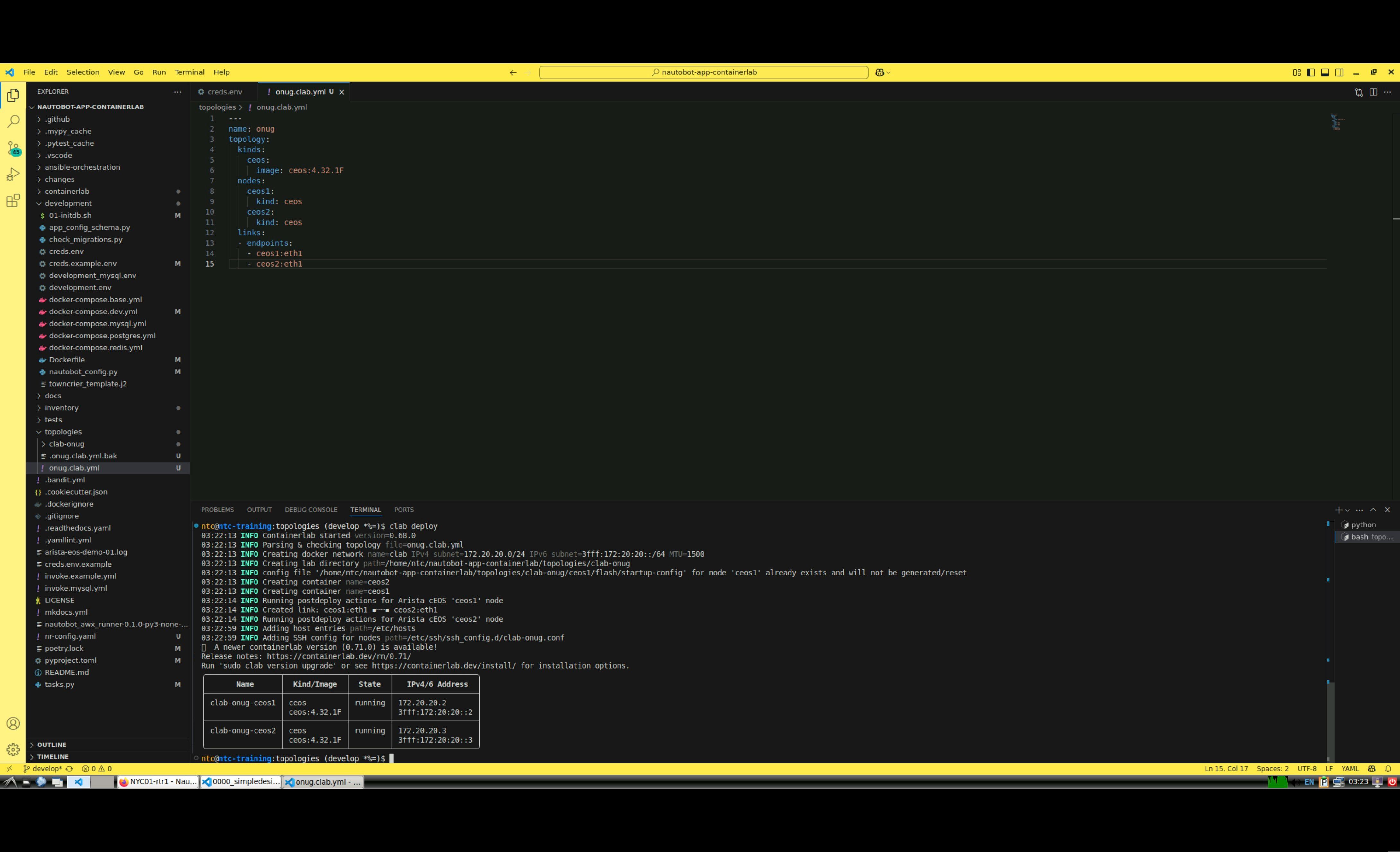This screenshot has width=1400, height=852.
Task: Change the YAML language mode
Action: tap(1349, 769)
